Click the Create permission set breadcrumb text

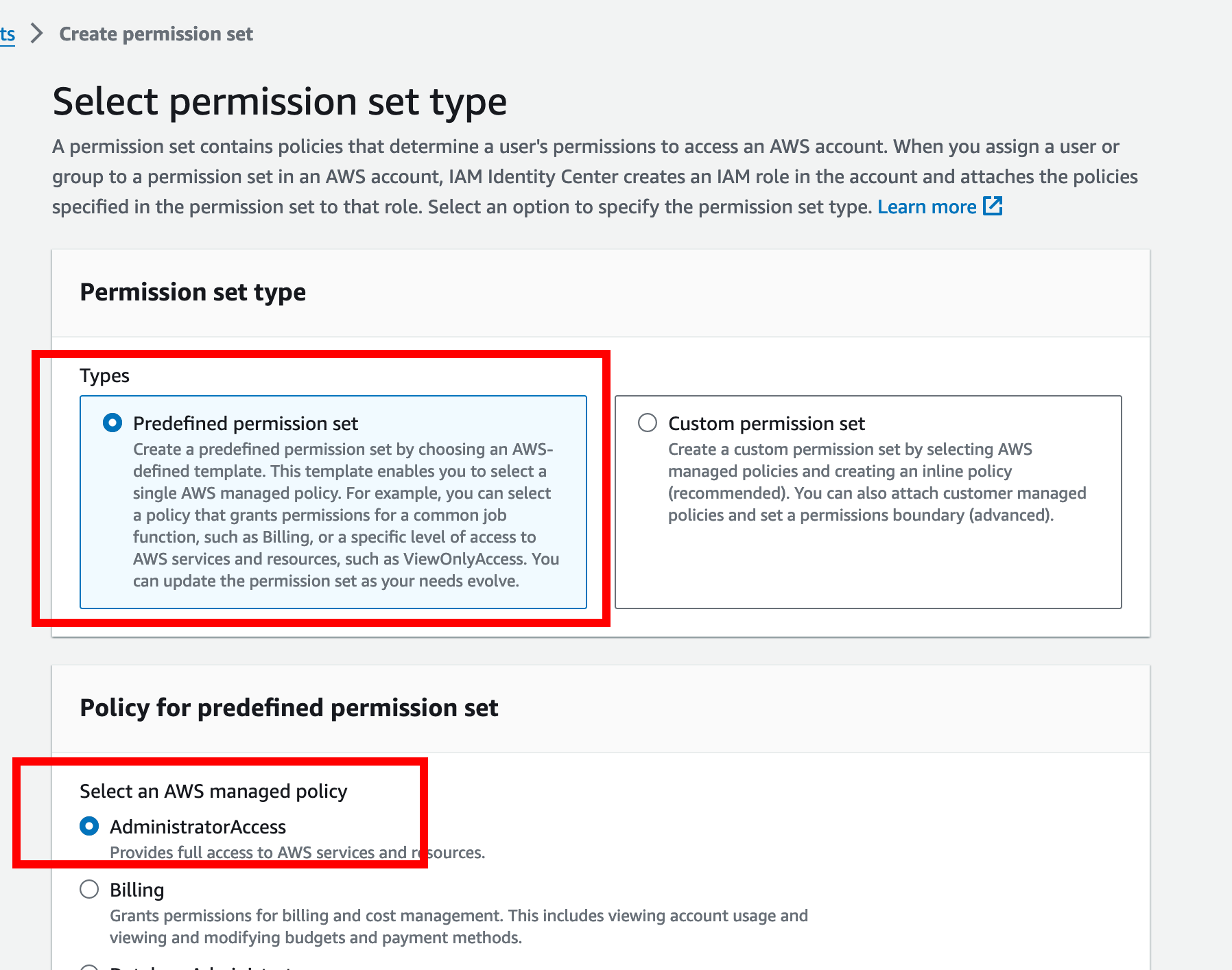pyautogui.click(x=156, y=34)
